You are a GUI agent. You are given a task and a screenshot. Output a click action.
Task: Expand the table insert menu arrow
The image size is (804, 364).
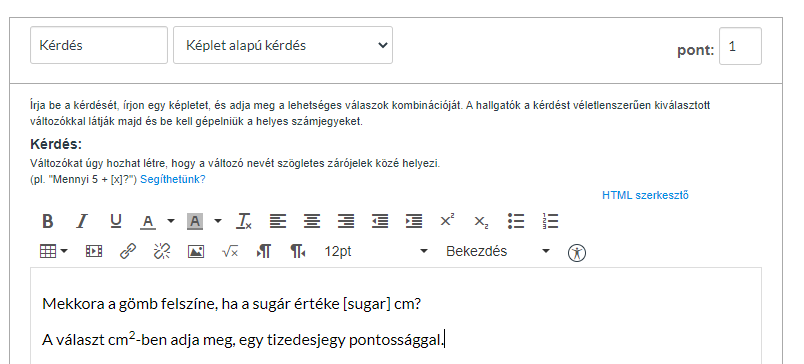(64, 251)
